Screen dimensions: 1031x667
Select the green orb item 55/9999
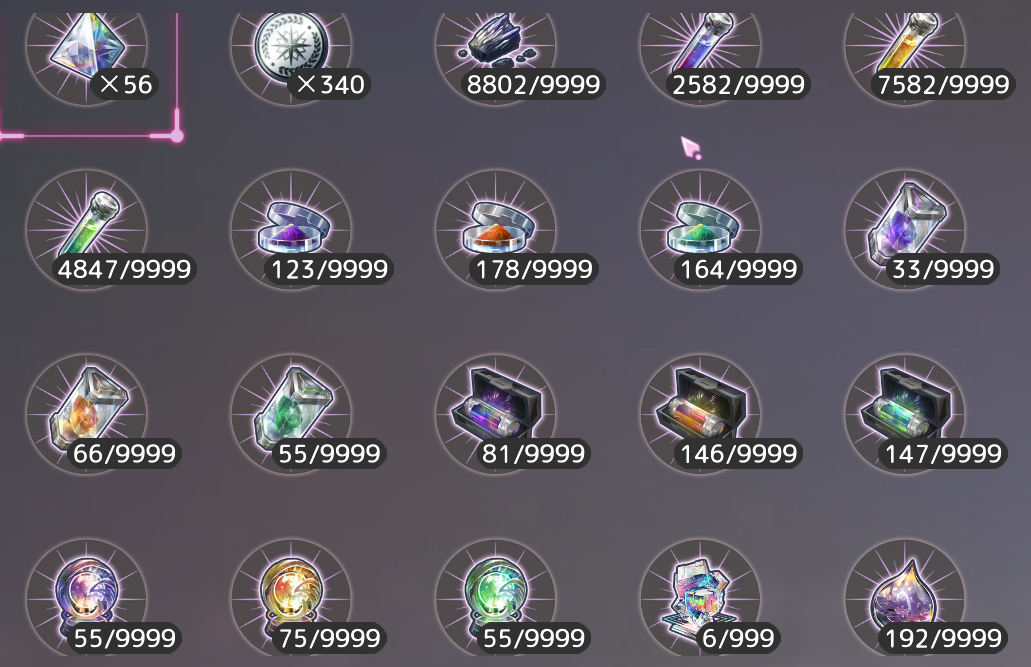(496, 597)
